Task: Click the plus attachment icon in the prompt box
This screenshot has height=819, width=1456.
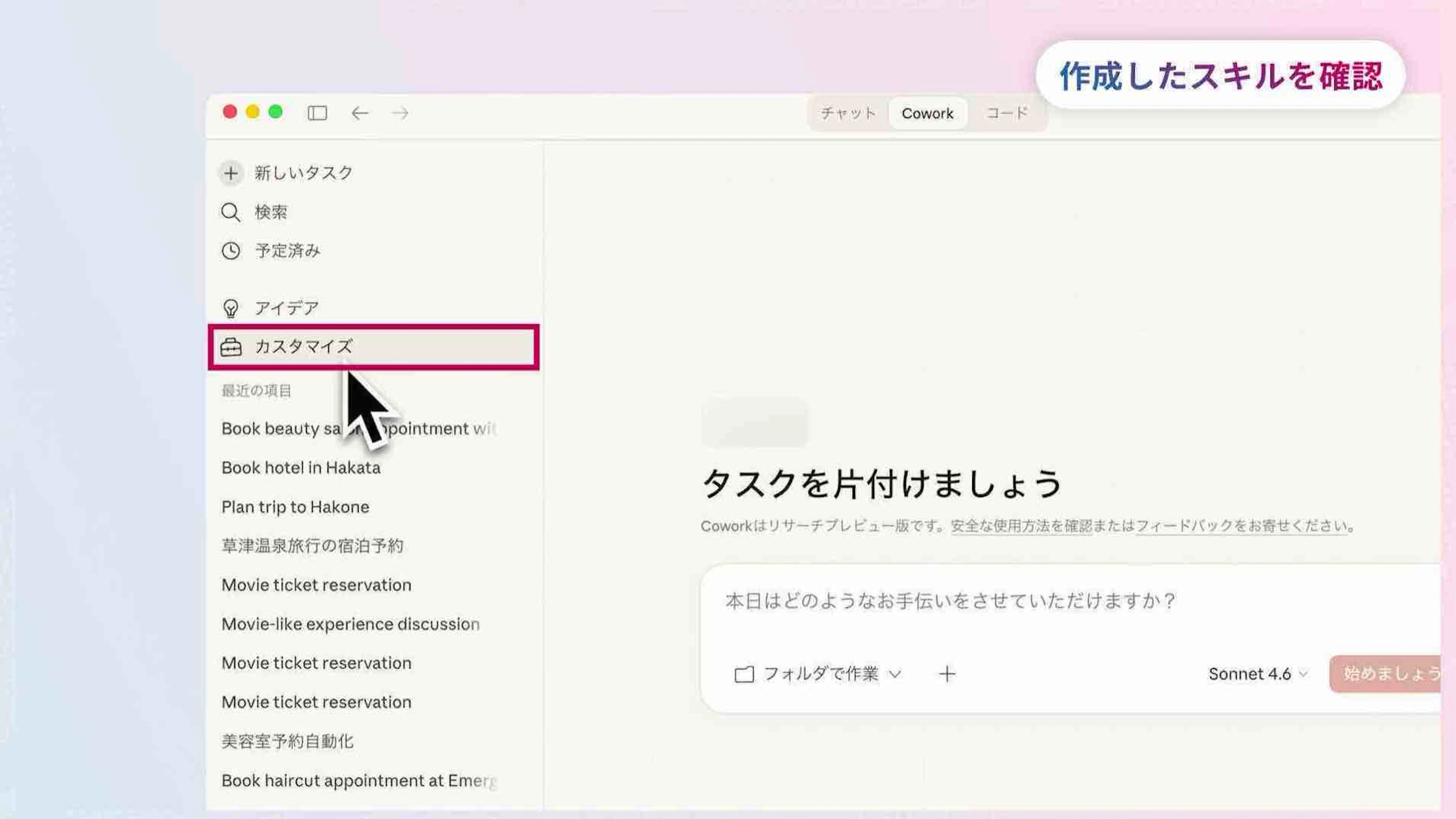Action: click(947, 674)
